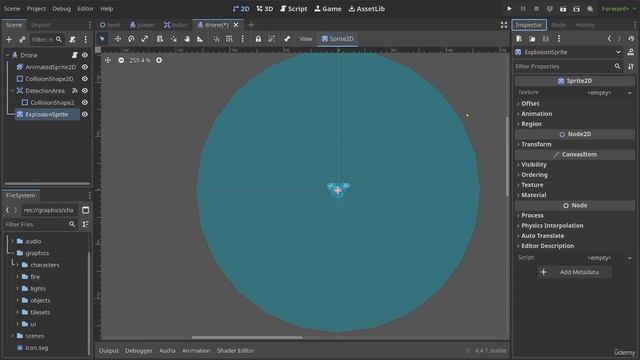Open the Project menu
Screen dimensions: 640x360
tap(36, 9)
